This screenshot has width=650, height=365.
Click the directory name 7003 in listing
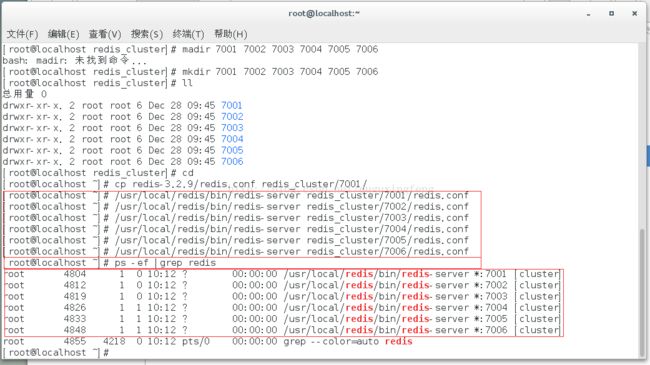tap(232, 128)
